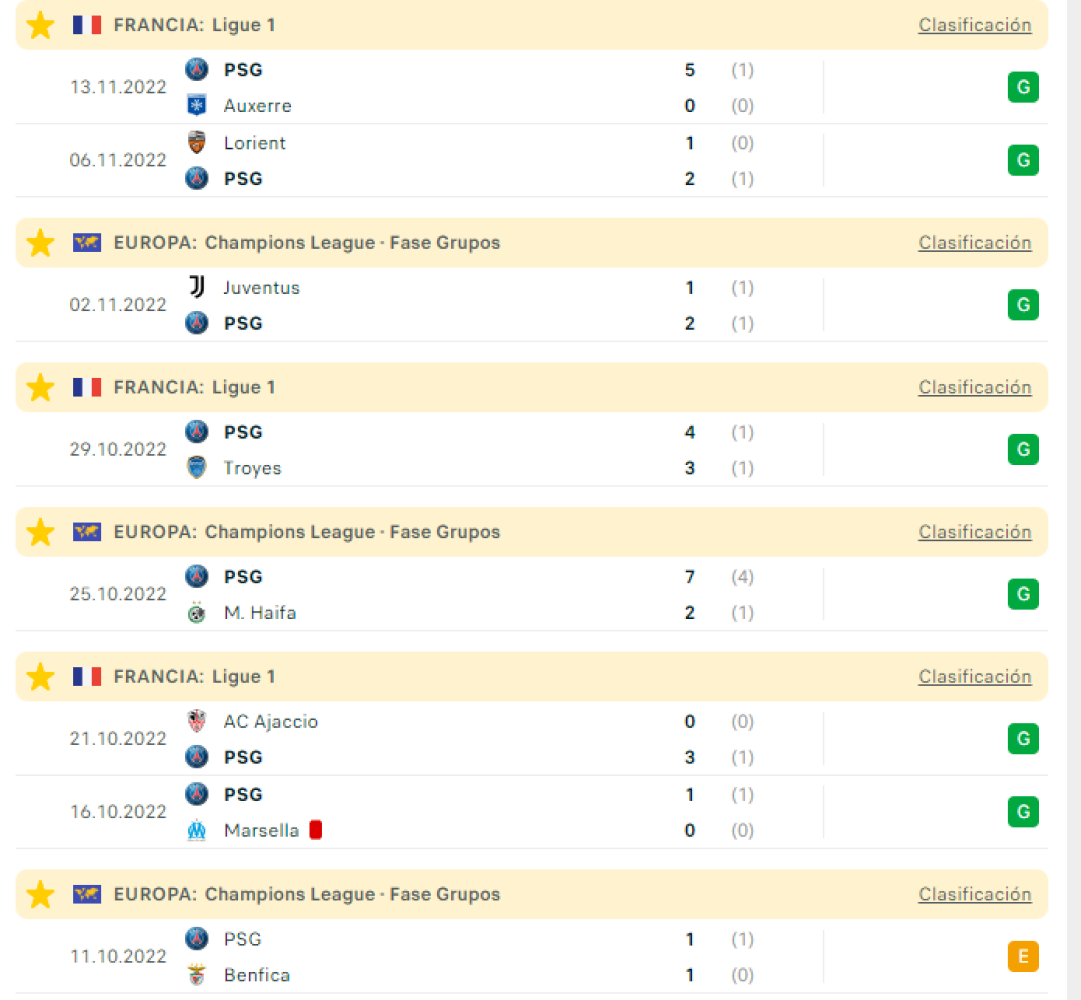Toggle favorite star for first Ligue 1 header
1081x1000 pixels.
[40, 25]
